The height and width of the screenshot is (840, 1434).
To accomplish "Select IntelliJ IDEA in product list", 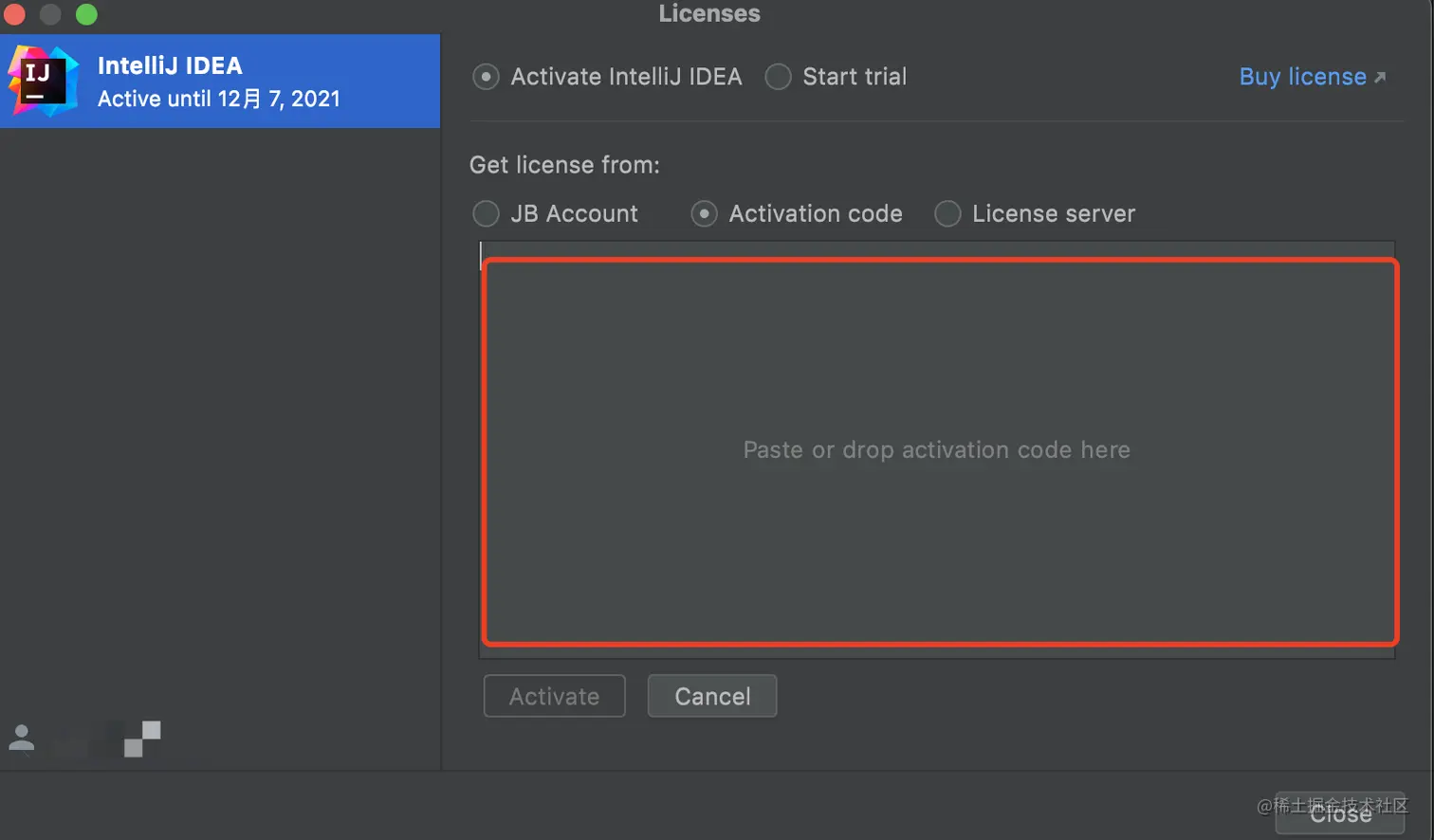I will tap(220, 82).
